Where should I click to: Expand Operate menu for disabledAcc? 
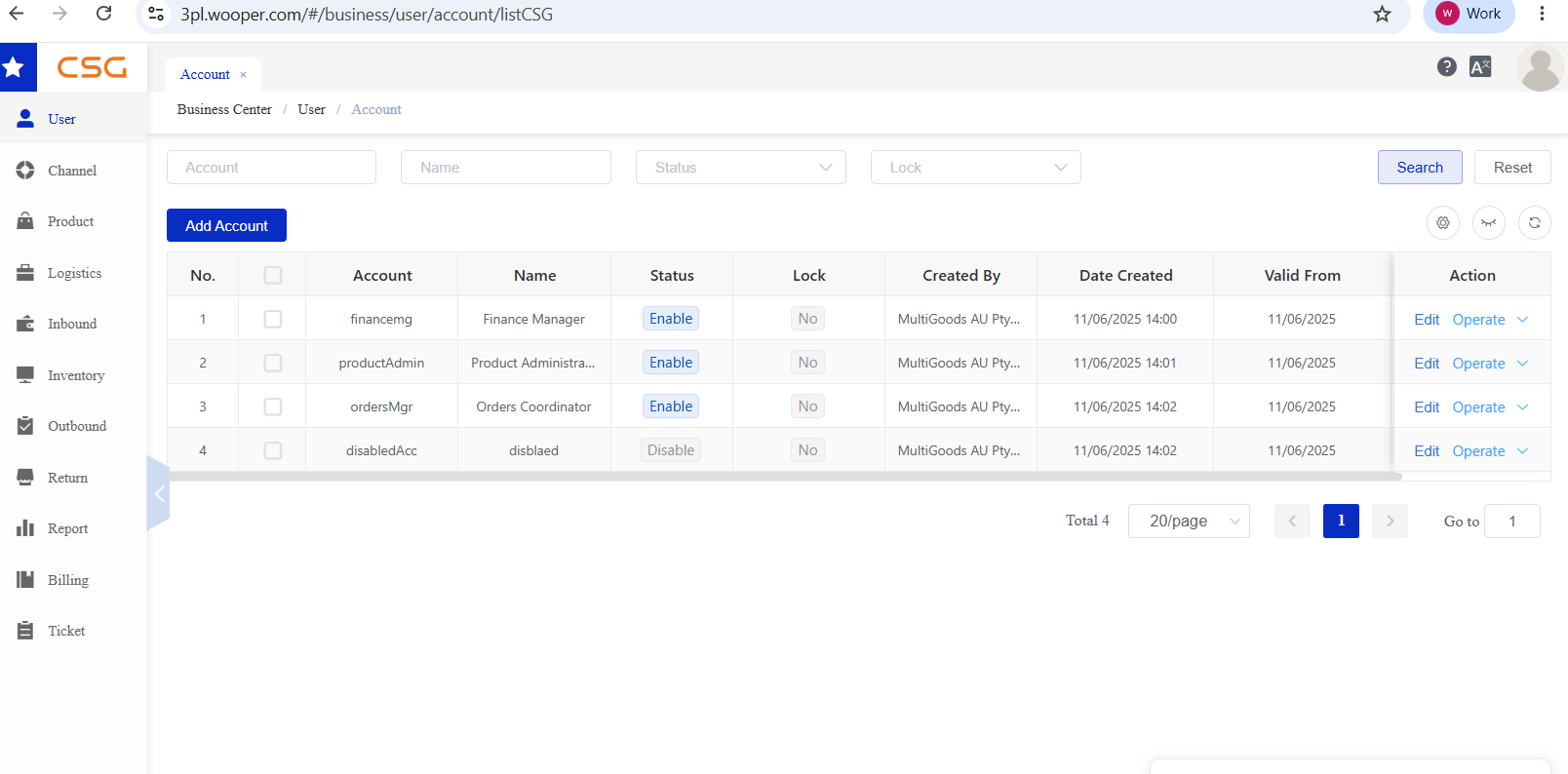point(1490,451)
